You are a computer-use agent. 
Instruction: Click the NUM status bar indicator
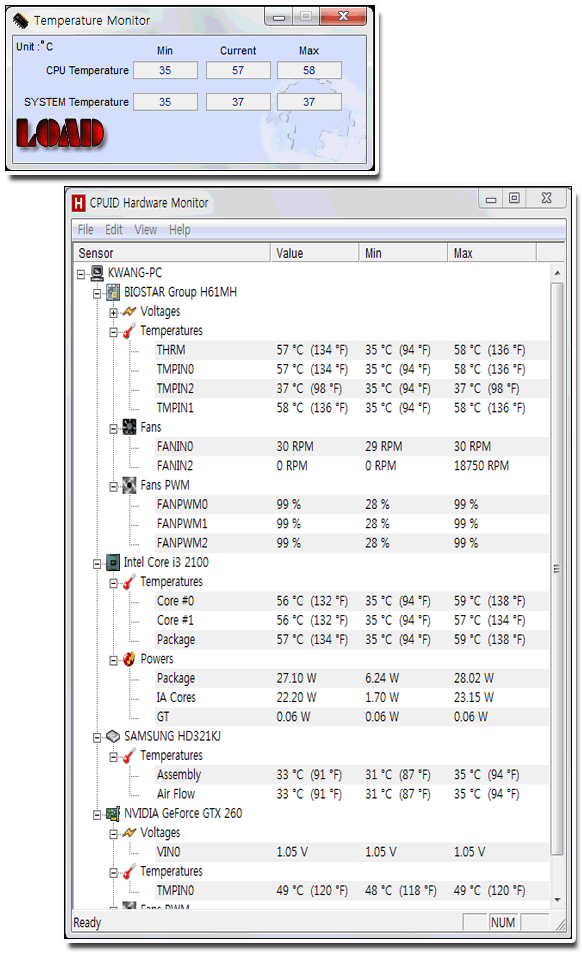pyautogui.click(x=503, y=922)
